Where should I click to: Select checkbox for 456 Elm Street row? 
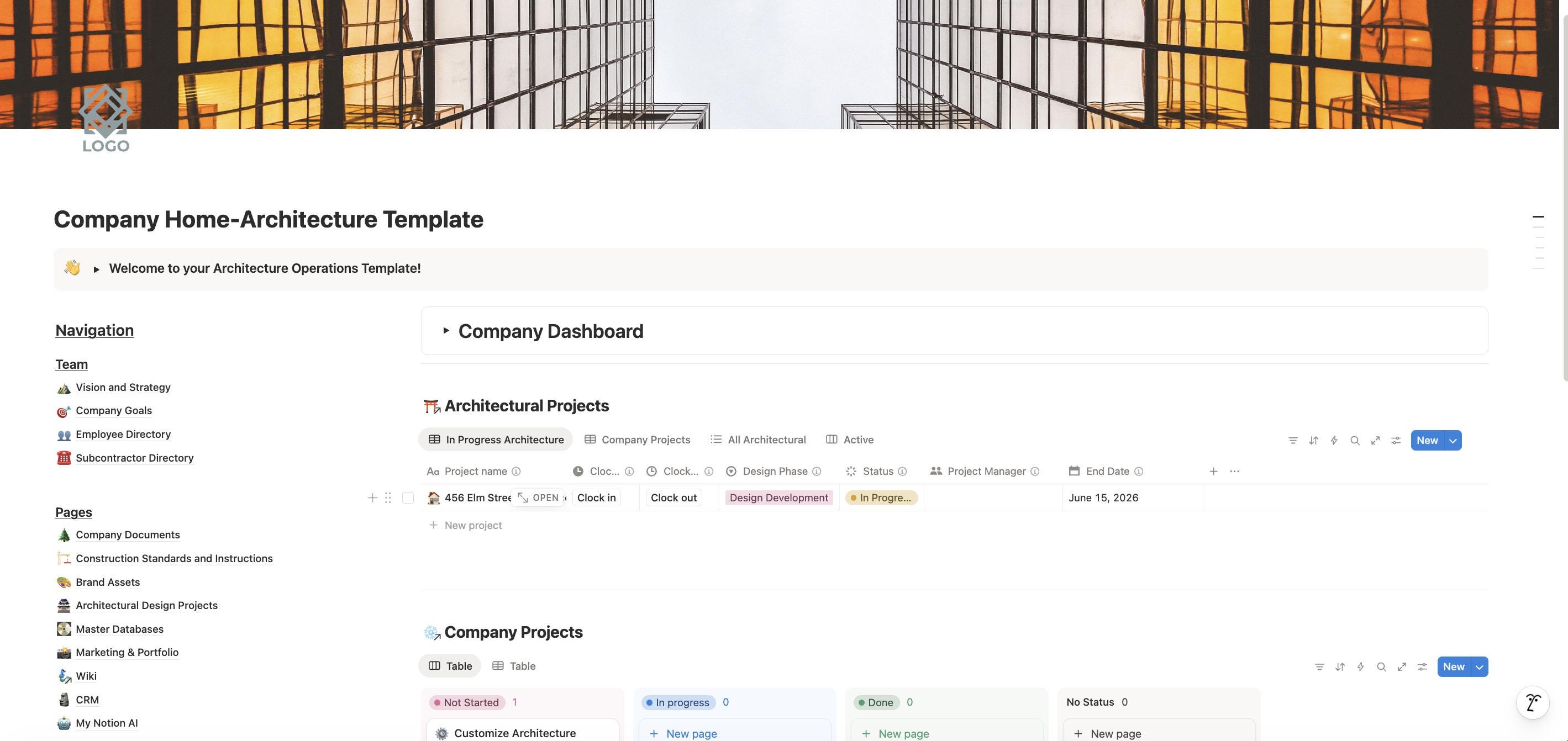[408, 497]
